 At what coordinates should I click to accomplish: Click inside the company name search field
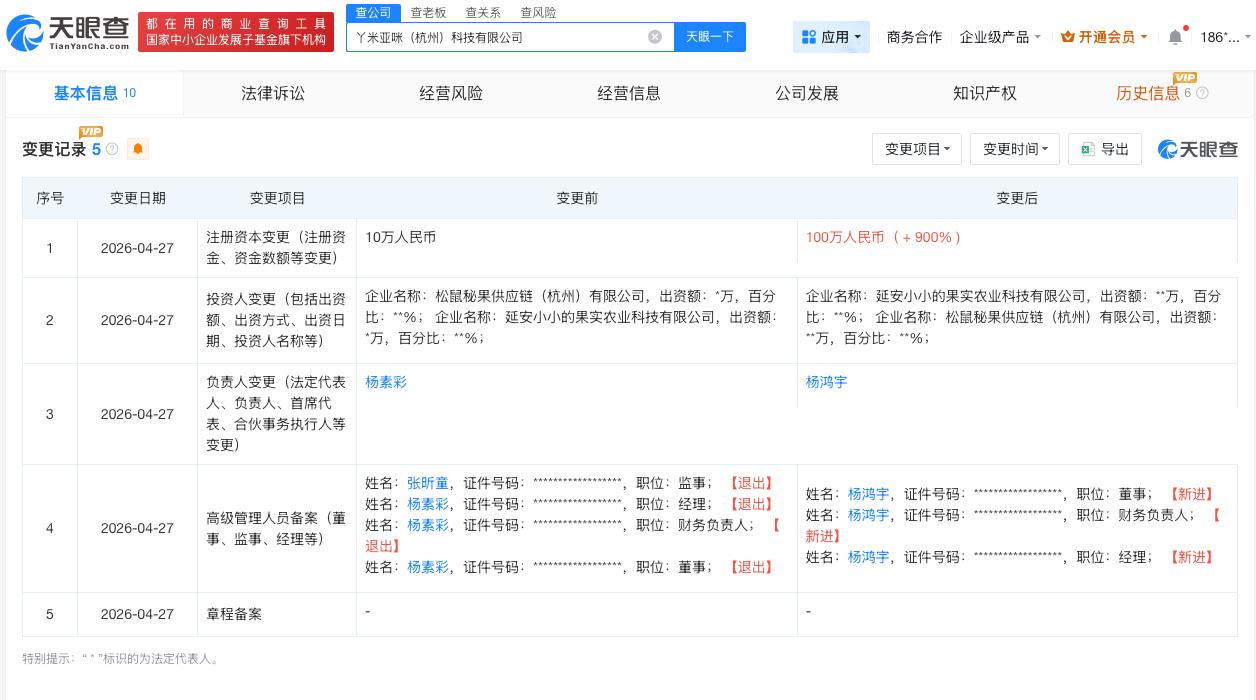coord(500,37)
